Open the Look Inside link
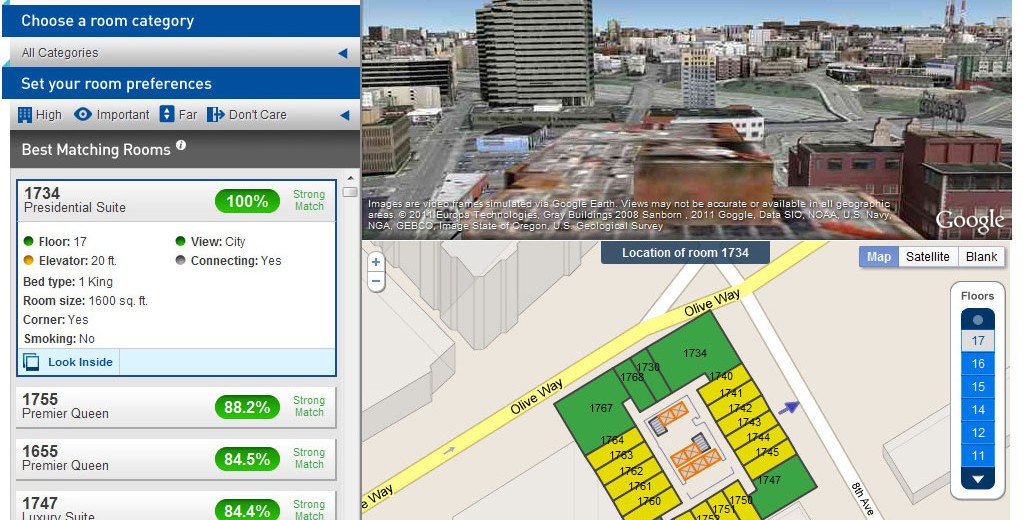Viewport: 1023px width, 520px height. [80, 362]
